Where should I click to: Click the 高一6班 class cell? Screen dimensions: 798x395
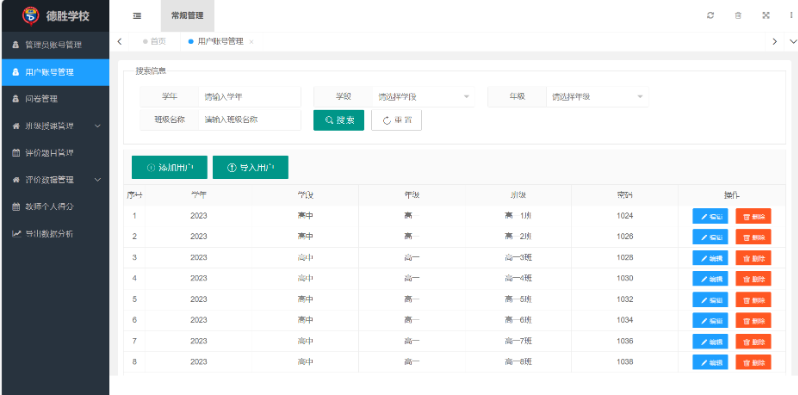(x=518, y=320)
